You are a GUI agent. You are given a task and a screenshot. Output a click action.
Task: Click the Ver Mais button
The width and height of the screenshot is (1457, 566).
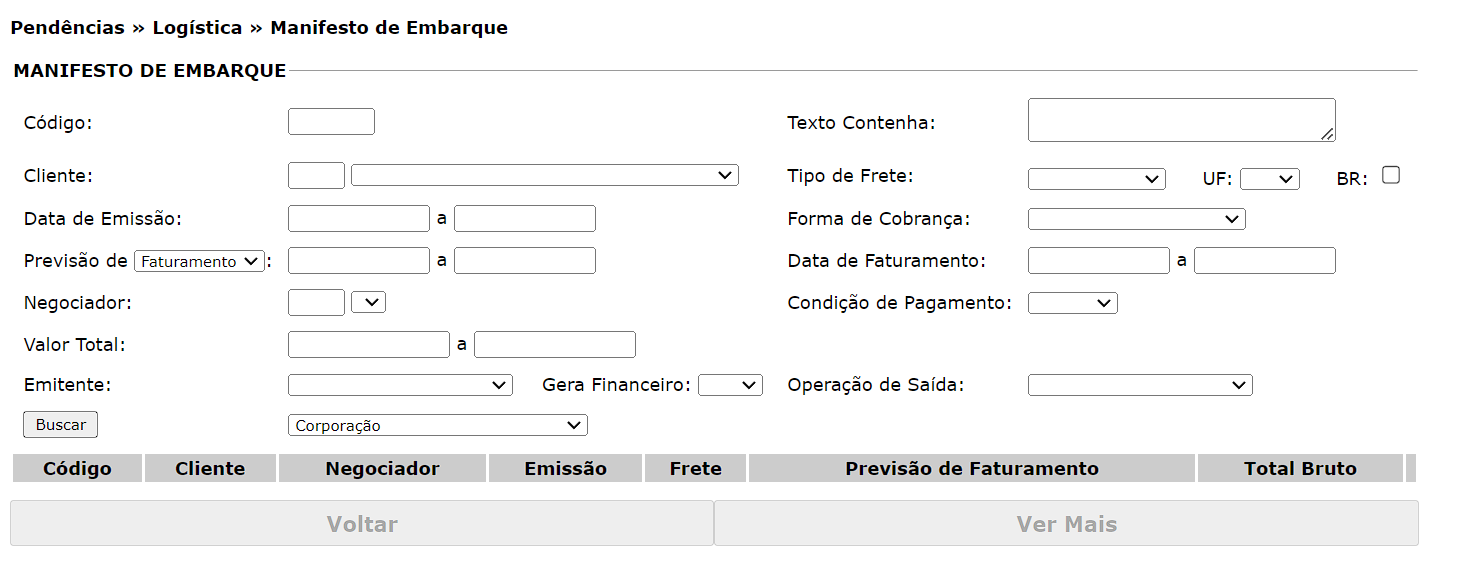tap(1066, 524)
